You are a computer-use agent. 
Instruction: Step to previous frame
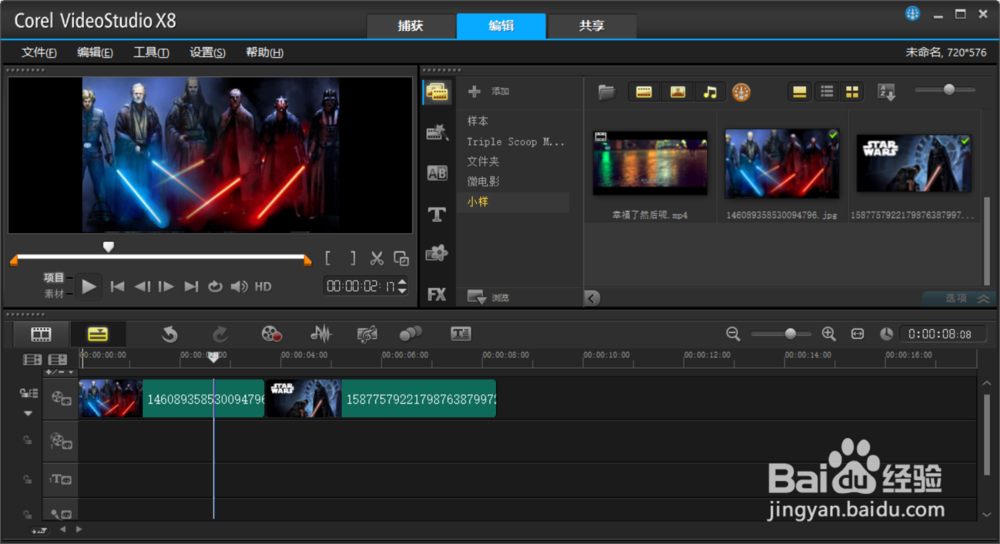pyautogui.click(x=142, y=287)
